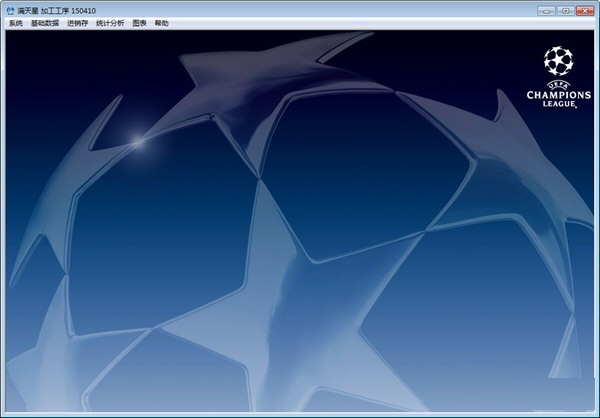600x418 pixels.
Task: Maximize the 满天星 window
Action: point(566,11)
